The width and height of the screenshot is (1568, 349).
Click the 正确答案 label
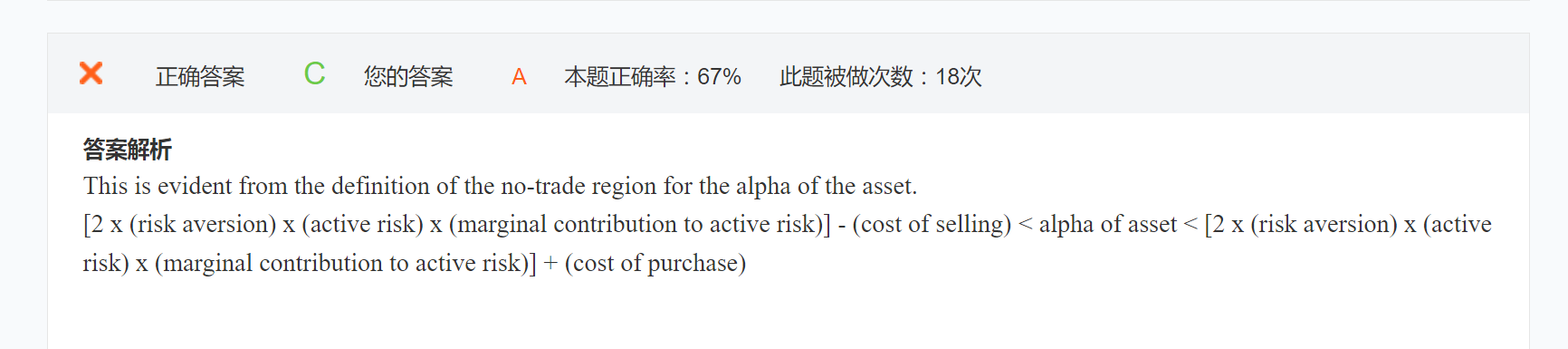pos(200,77)
